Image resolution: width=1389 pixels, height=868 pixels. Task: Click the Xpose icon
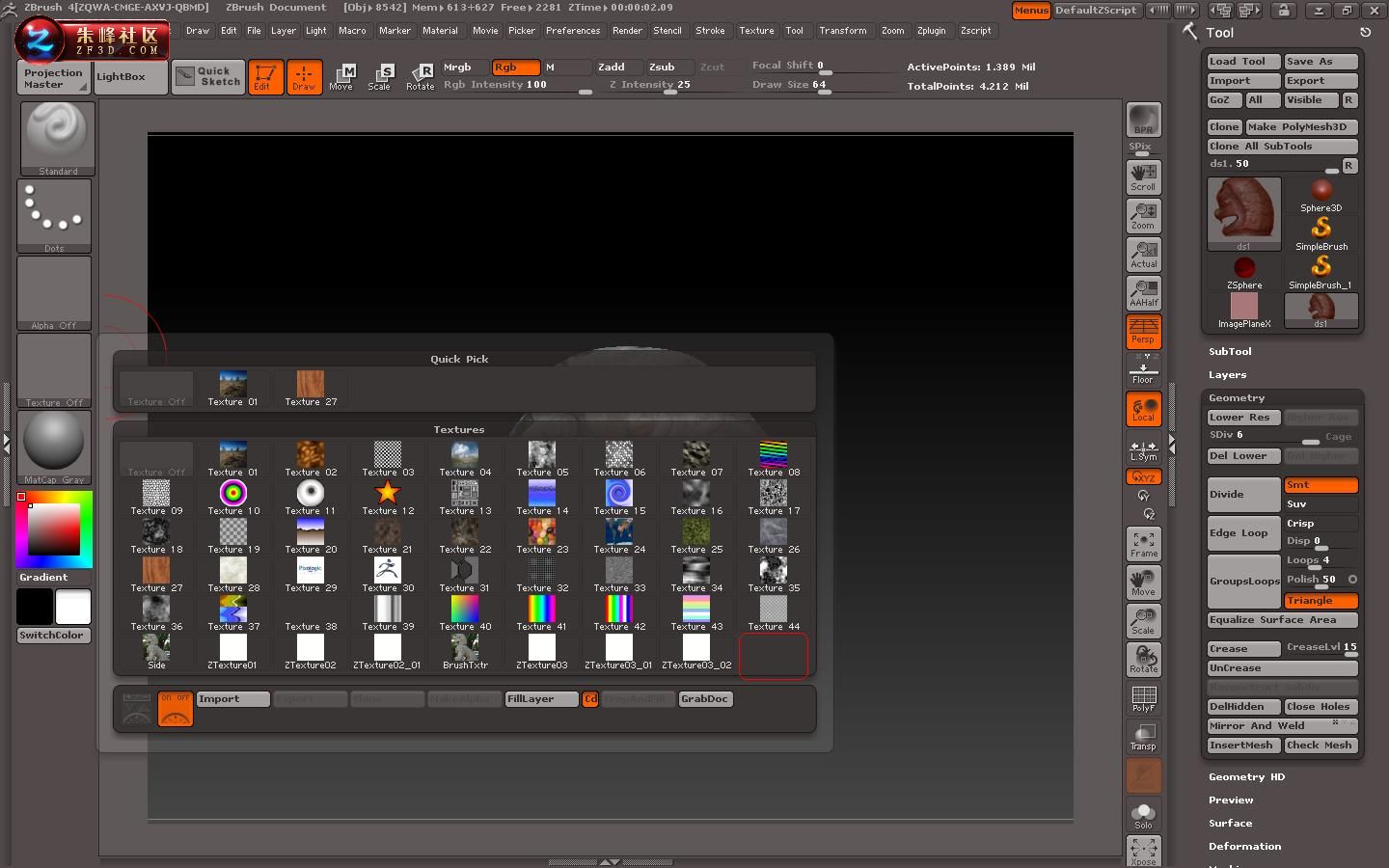pos(1143,852)
